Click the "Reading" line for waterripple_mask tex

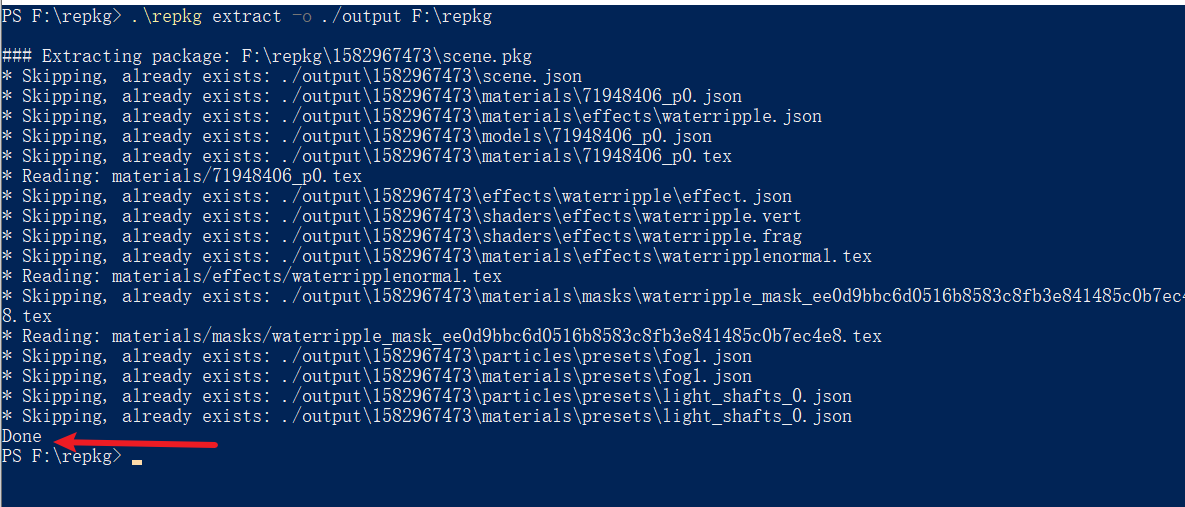441,336
